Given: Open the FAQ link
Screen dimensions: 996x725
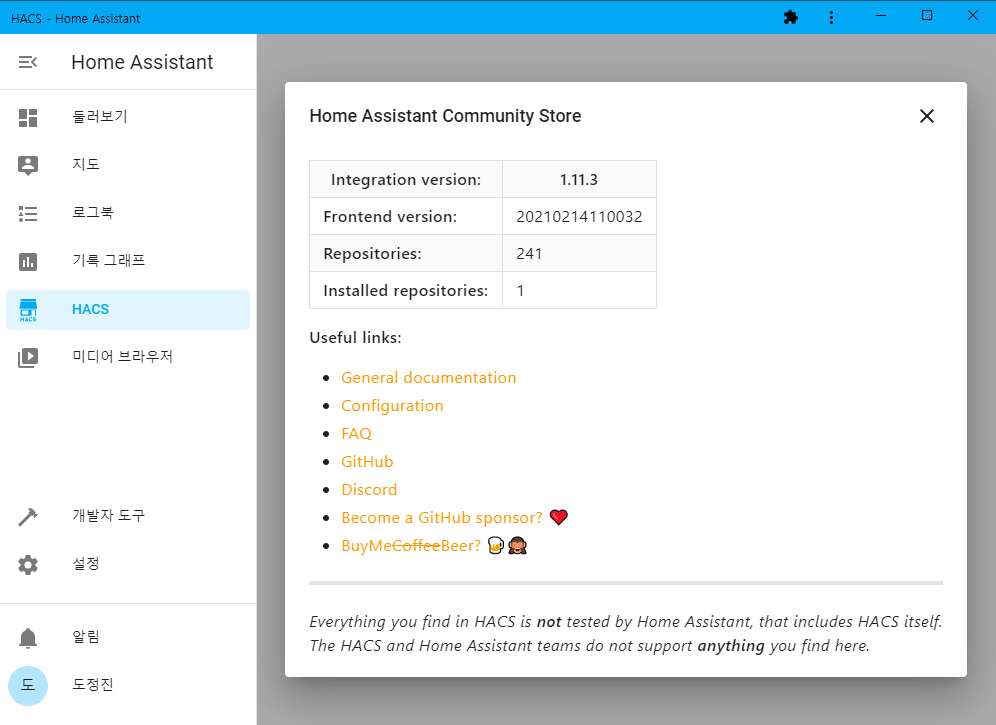Looking at the screenshot, I should [x=356, y=434].
